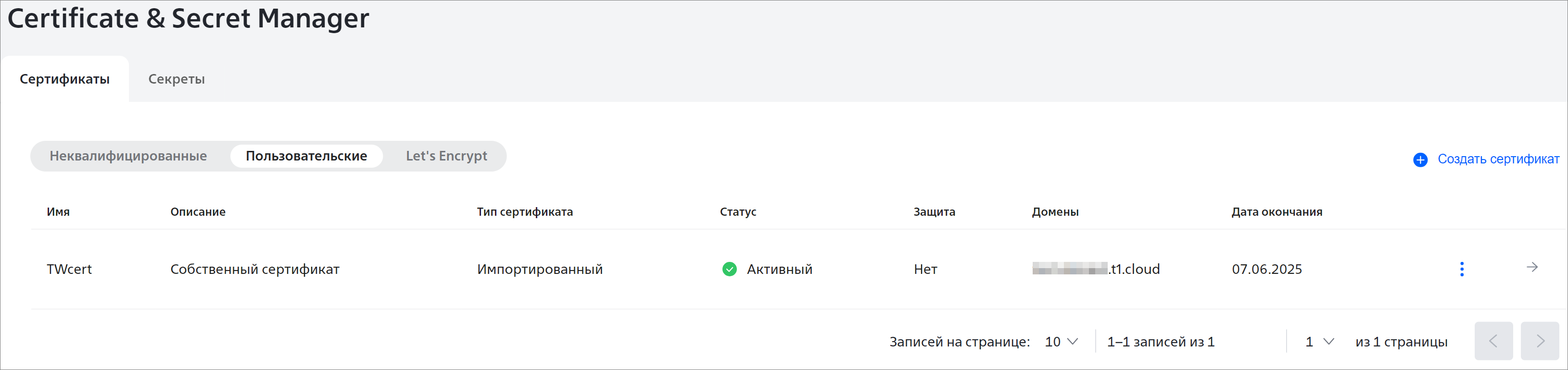The width and height of the screenshot is (1568, 370).
Task: Click the Имя column header
Action: coord(58,212)
